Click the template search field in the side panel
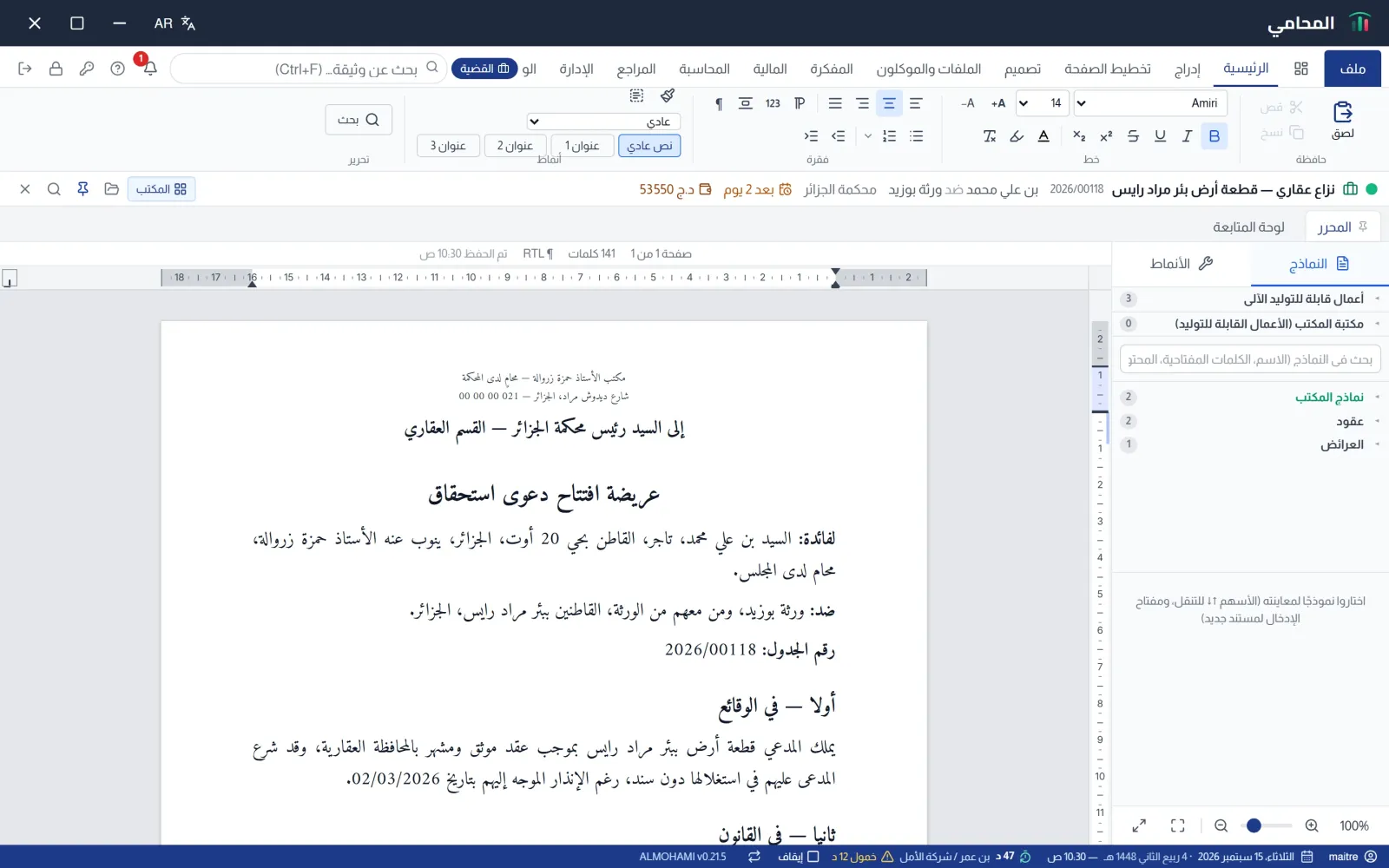This screenshot has width=1389, height=868. point(1250,359)
